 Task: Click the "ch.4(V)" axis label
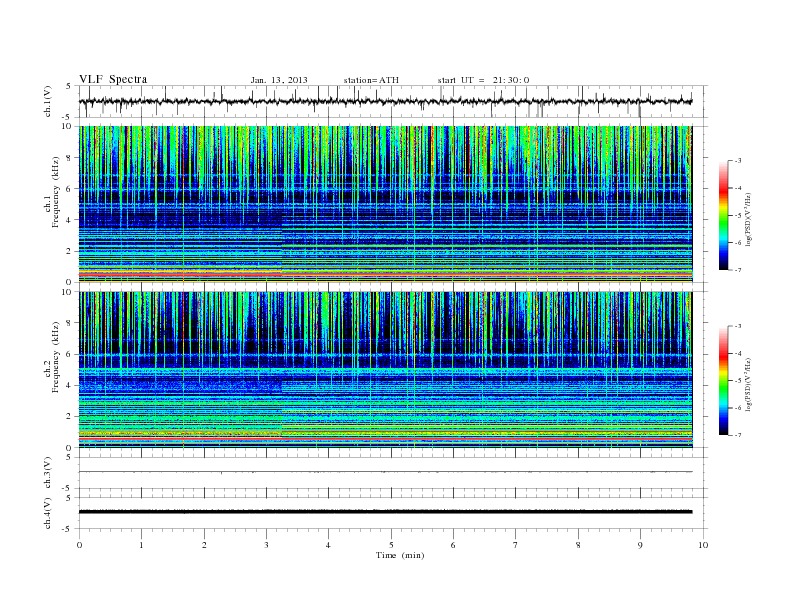pyautogui.click(x=47, y=513)
